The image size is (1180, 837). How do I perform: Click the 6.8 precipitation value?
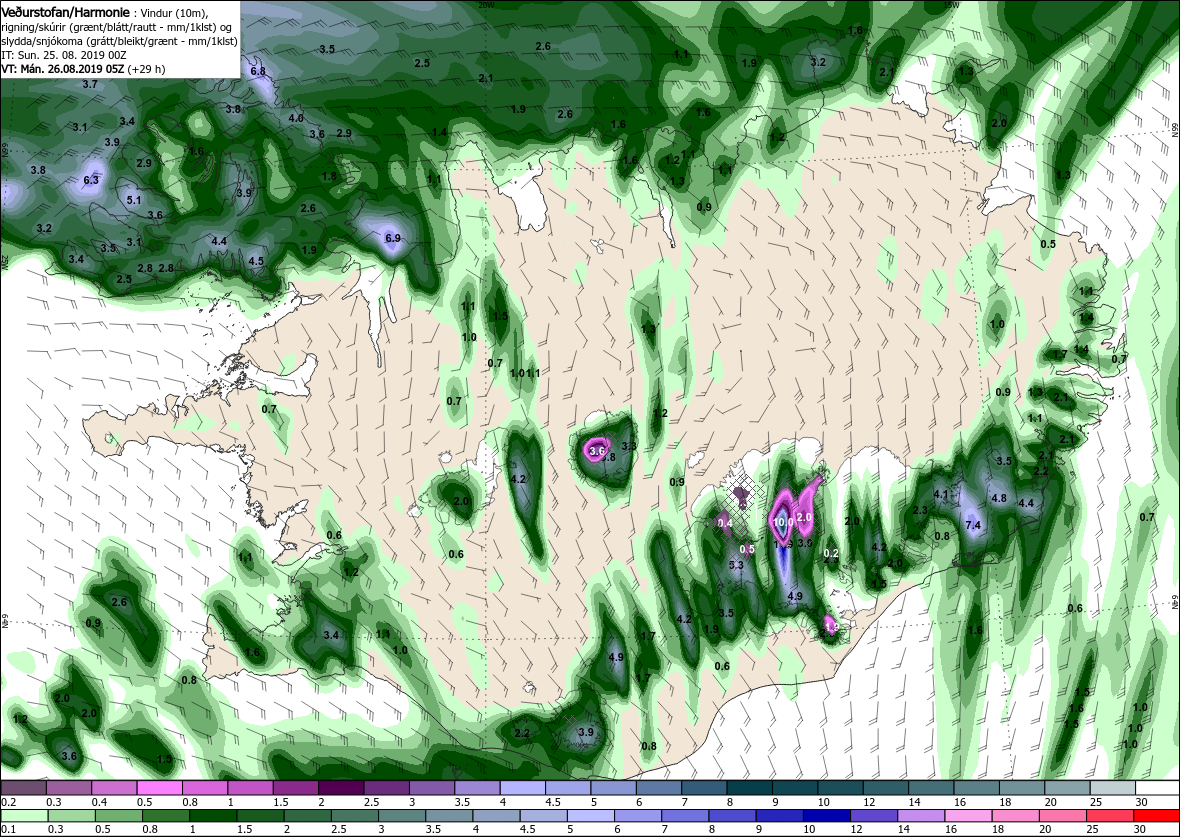coord(258,71)
